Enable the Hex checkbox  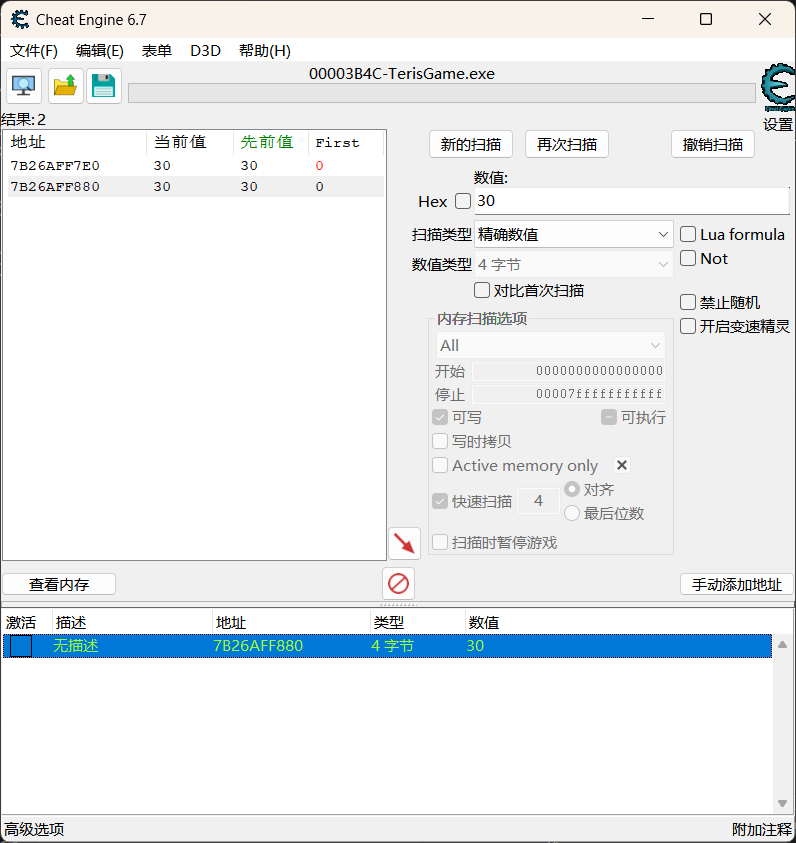tap(462, 201)
